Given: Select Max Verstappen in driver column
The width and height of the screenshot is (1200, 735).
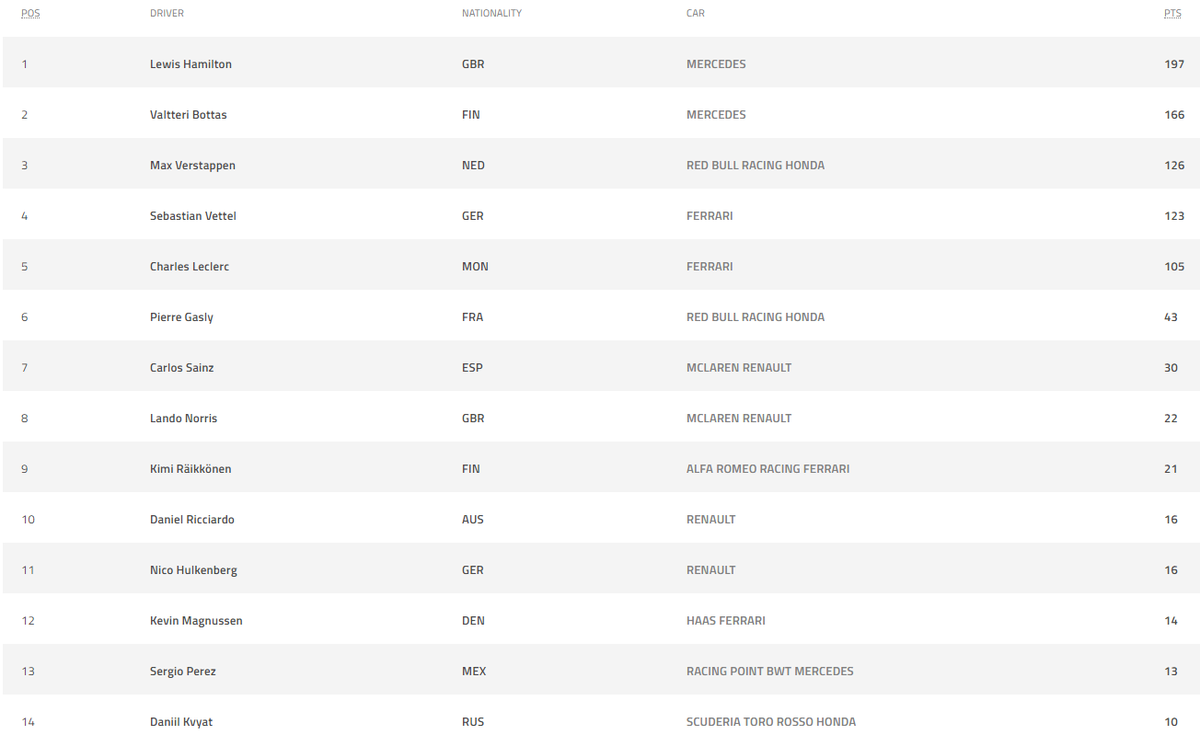Looking at the screenshot, I should coord(192,166).
